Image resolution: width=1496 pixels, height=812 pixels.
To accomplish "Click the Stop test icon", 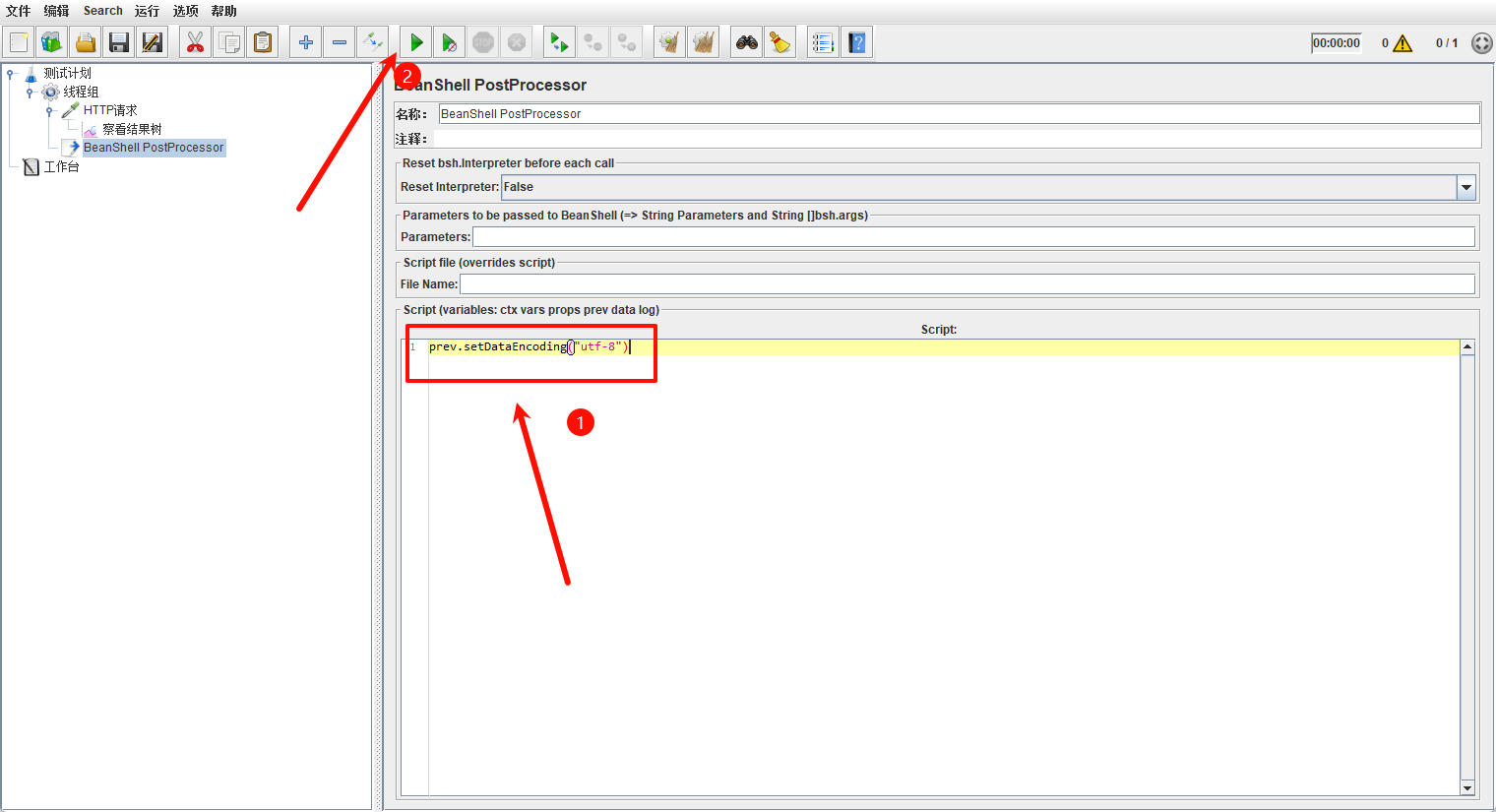I will point(483,42).
